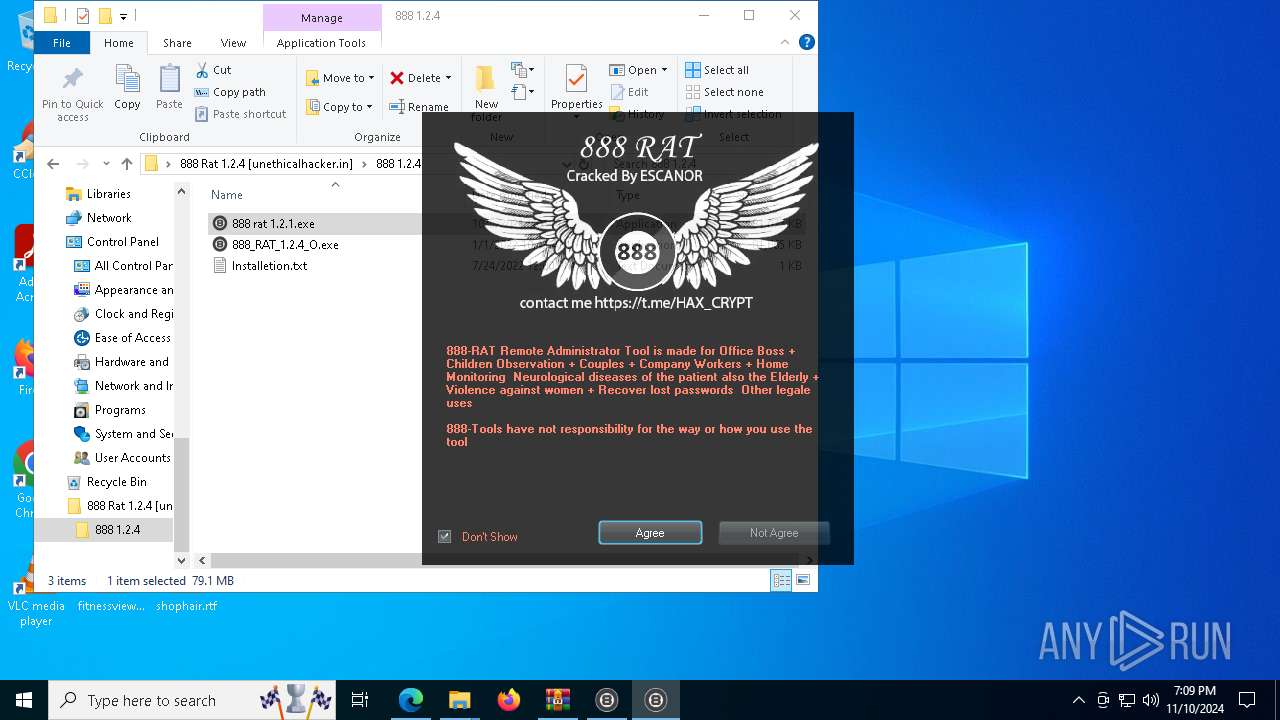Select 888 rat 1.2.1.exe file
The height and width of the screenshot is (720, 1280).
pyautogui.click(x=273, y=224)
